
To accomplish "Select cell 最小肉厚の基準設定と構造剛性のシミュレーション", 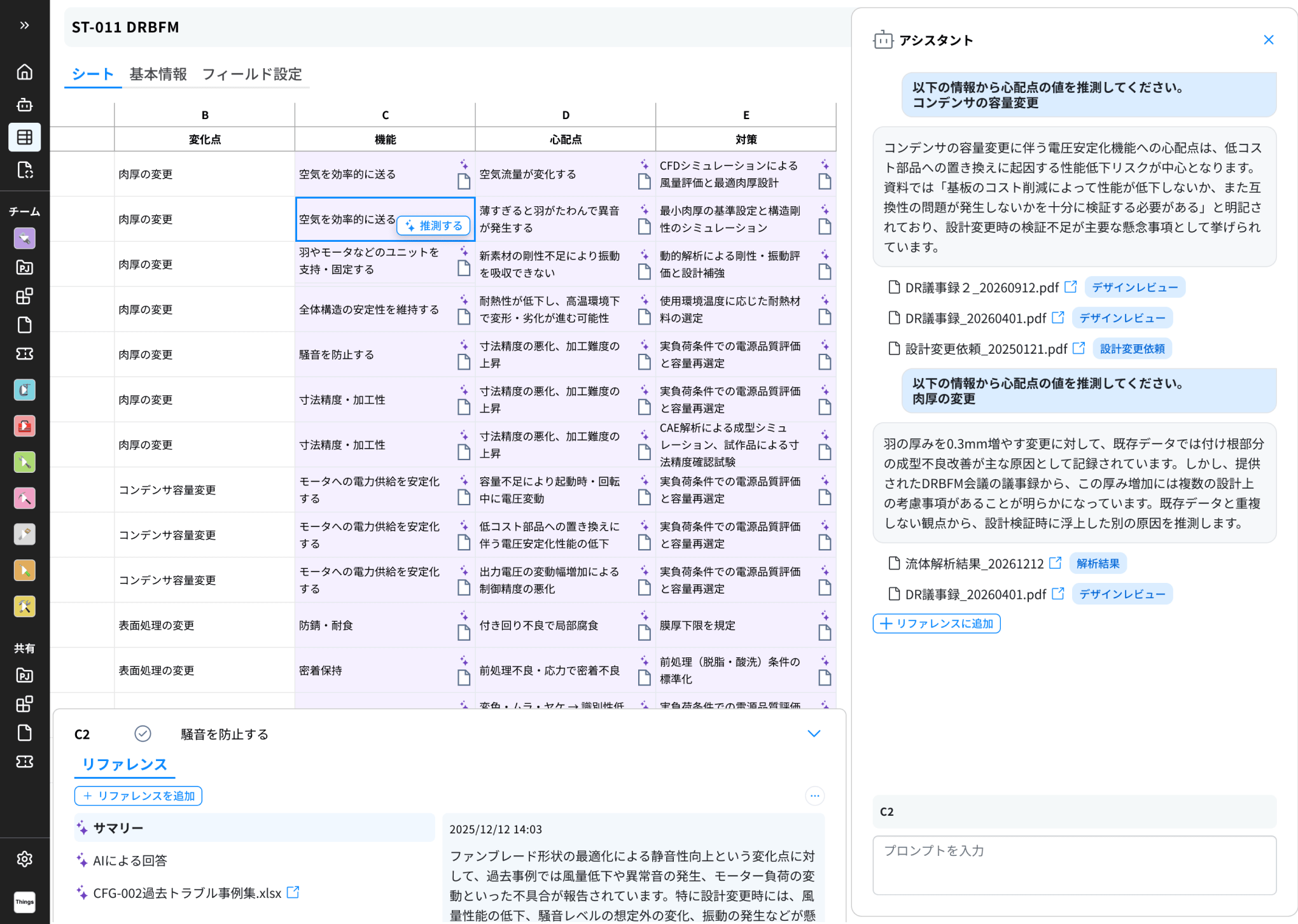I will tap(746, 220).
